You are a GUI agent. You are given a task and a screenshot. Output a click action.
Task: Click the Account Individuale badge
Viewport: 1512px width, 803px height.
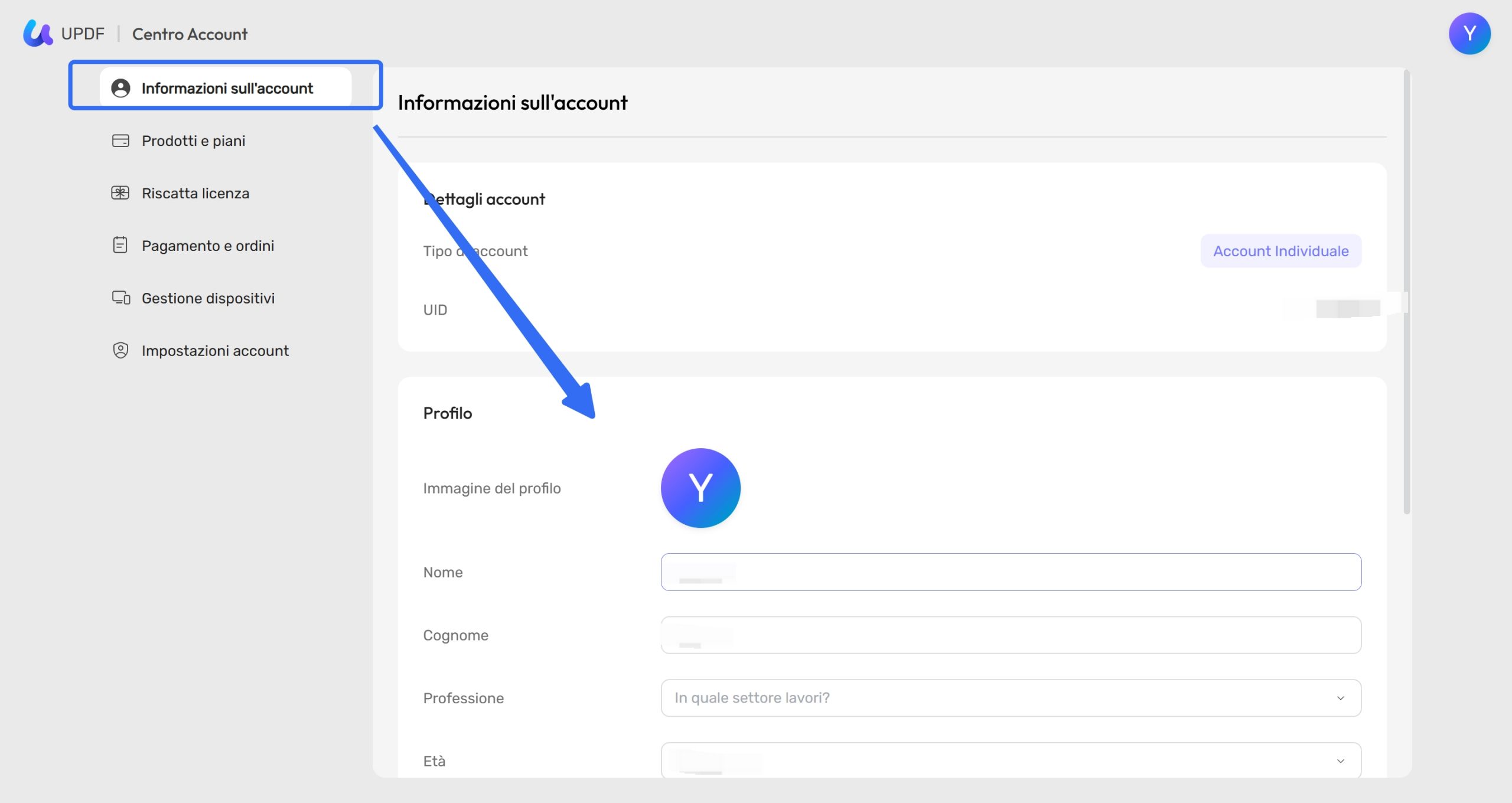[x=1281, y=251]
